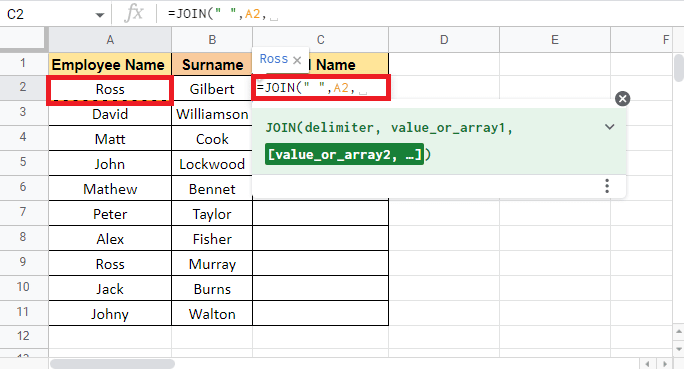This screenshot has height=369, width=684.
Task: Select column A header
Action: pos(110,40)
